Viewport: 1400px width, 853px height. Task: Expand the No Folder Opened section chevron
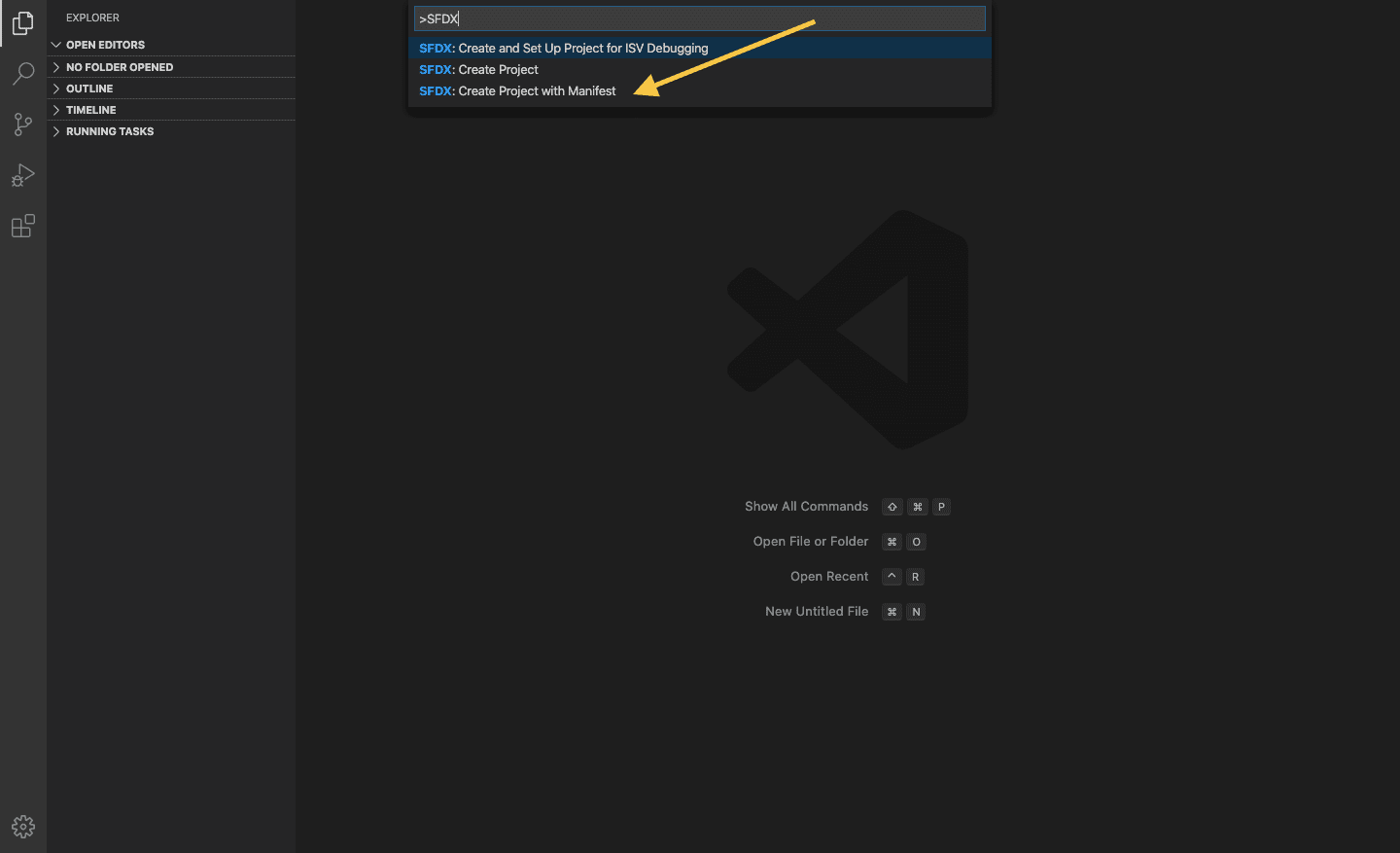(x=56, y=67)
